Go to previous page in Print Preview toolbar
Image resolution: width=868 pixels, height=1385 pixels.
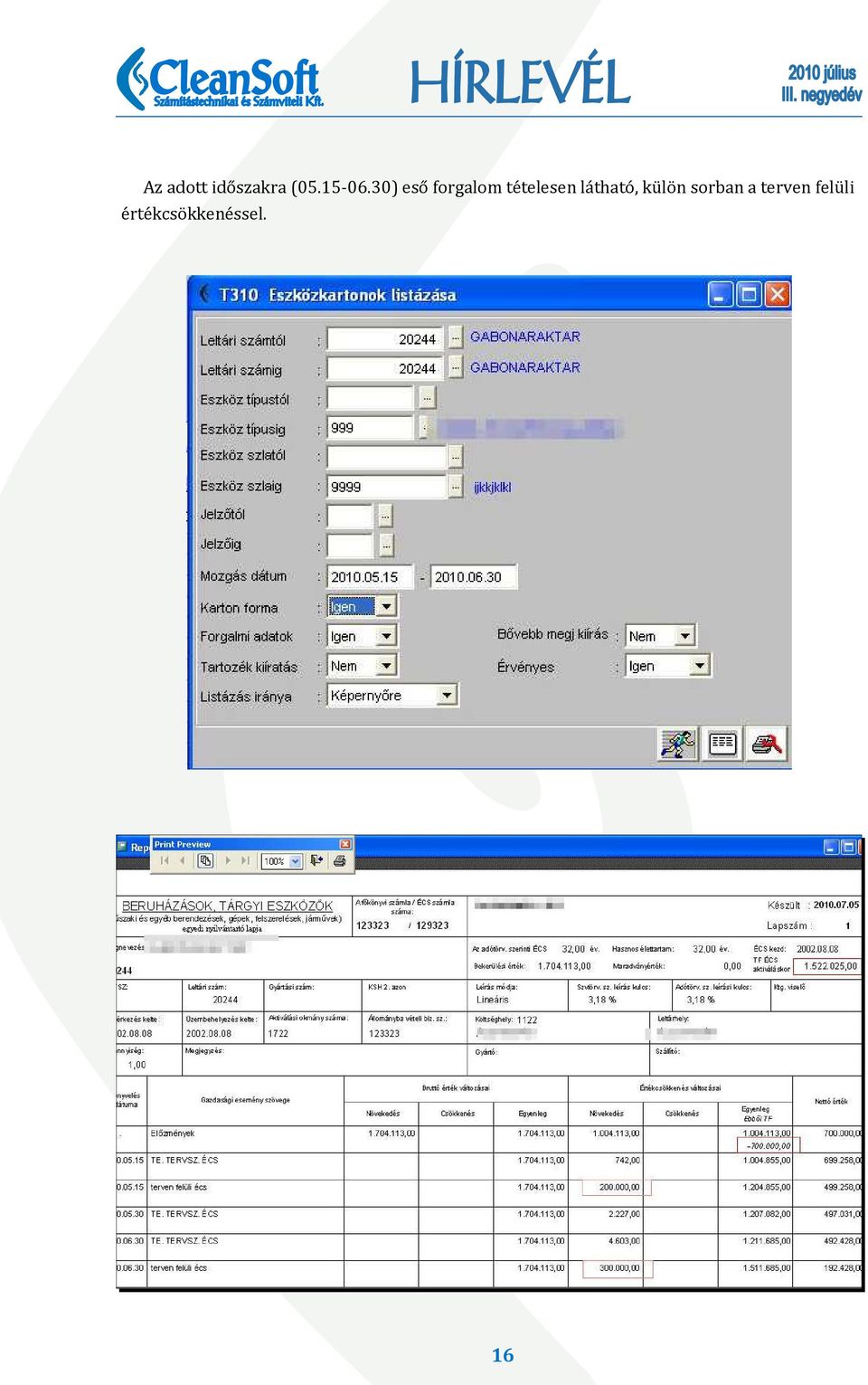tap(183, 861)
